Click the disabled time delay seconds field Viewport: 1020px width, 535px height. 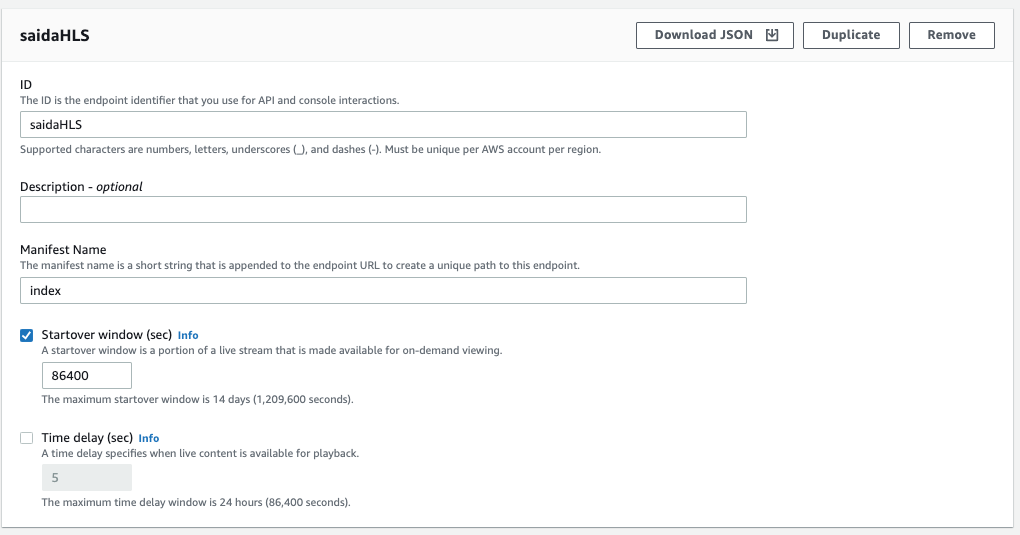(x=87, y=478)
